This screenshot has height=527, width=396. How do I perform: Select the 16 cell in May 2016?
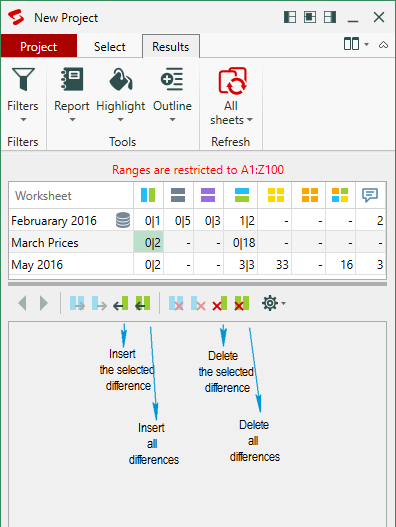[340, 265]
